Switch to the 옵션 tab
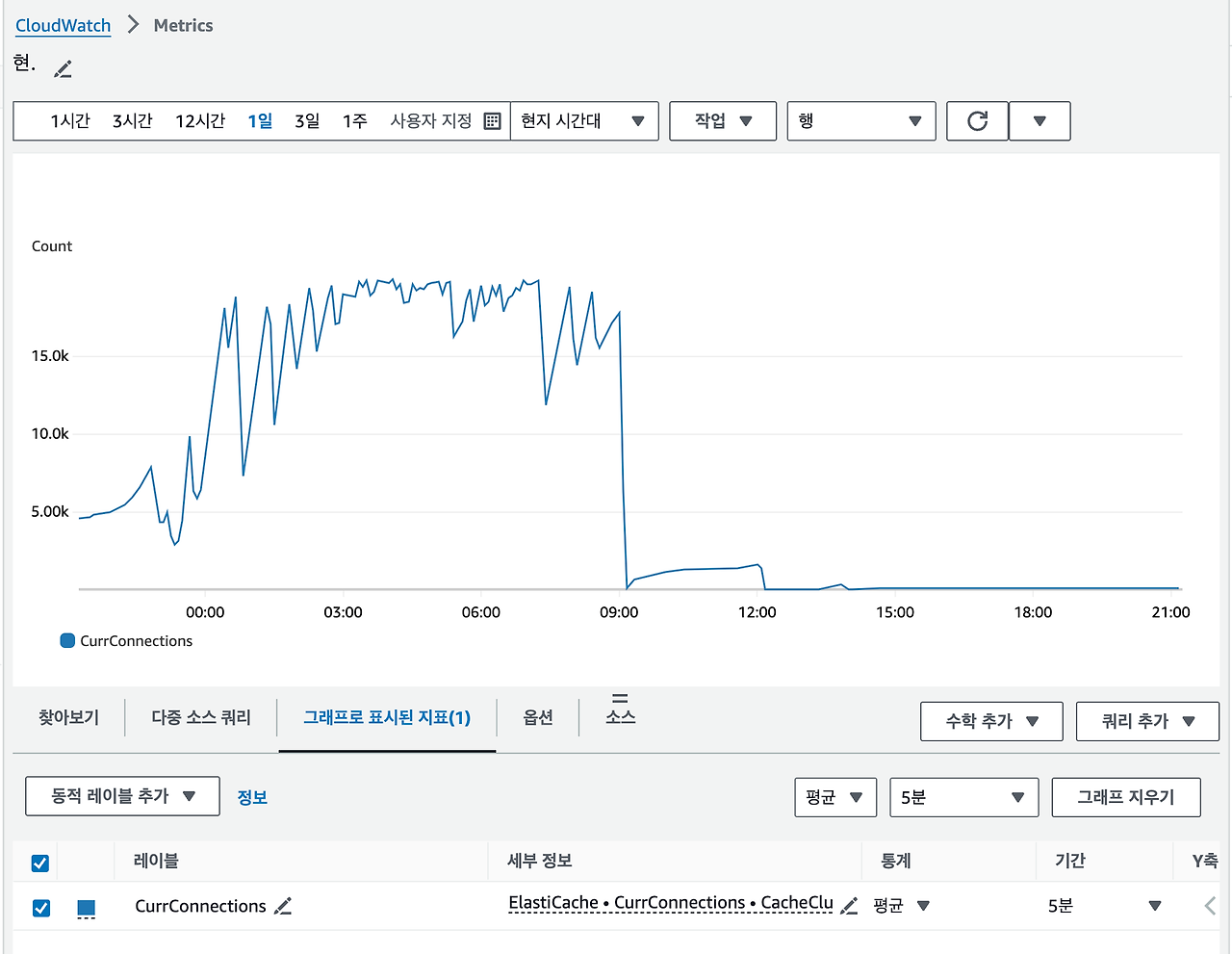The image size is (1232, 954). click(x=538, y=717)
